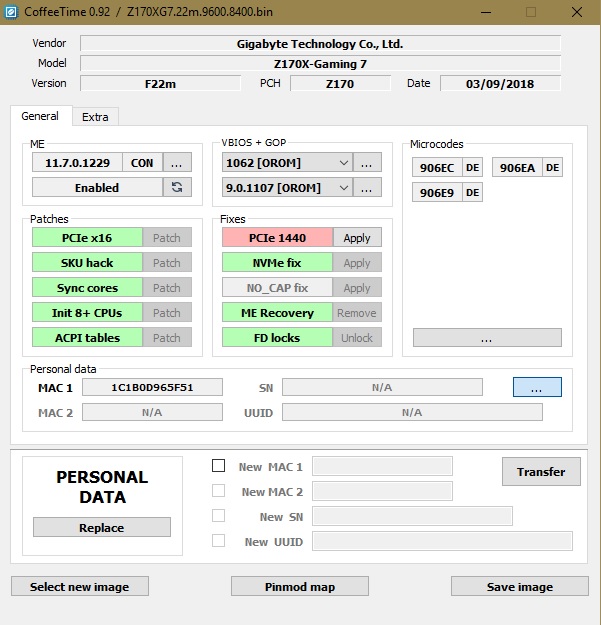601x625 pixels.
Task: Click Patch next to Init 8+ CPUs
Action: pyautogui.click(x=167, y=312)
